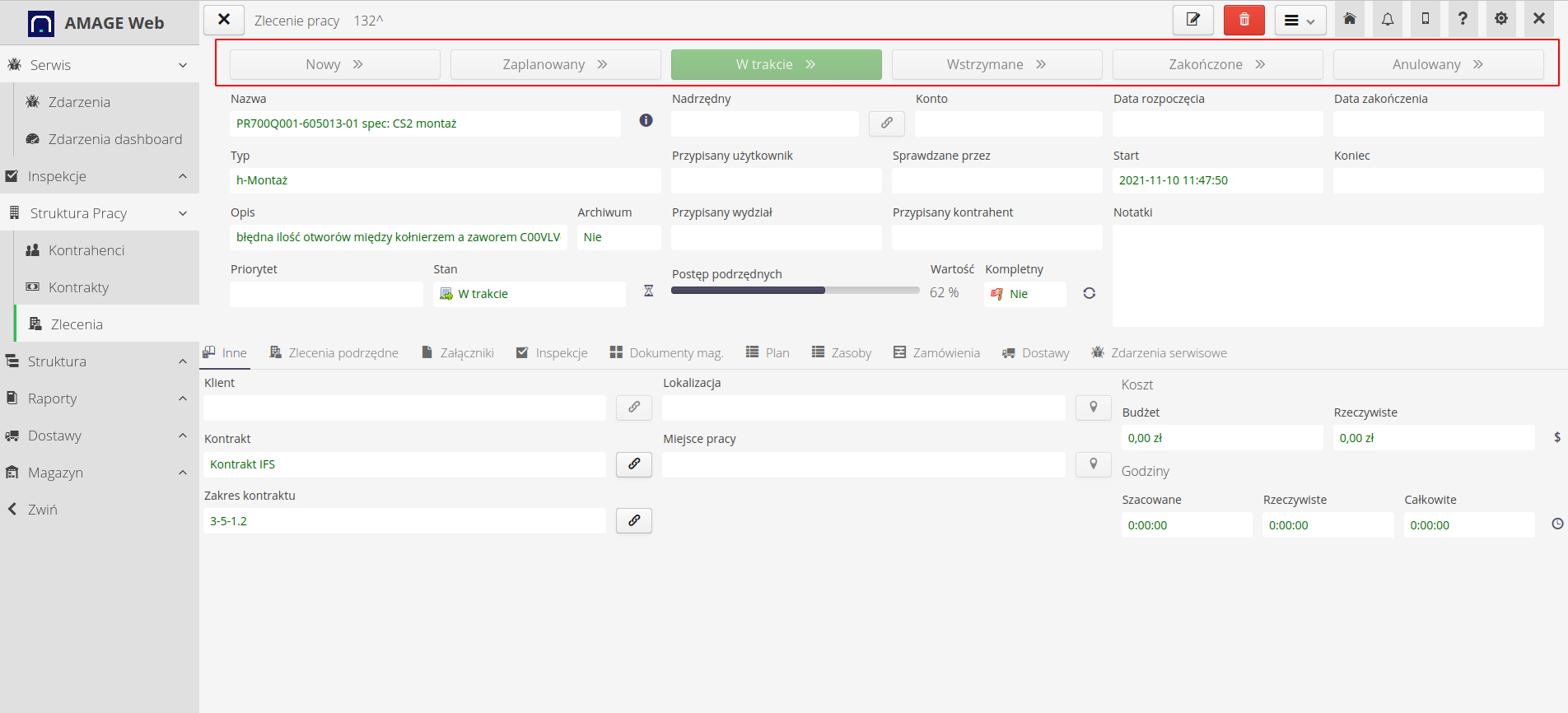Click the link icon beside Kontrakt IFS

(x=634, y=464)
